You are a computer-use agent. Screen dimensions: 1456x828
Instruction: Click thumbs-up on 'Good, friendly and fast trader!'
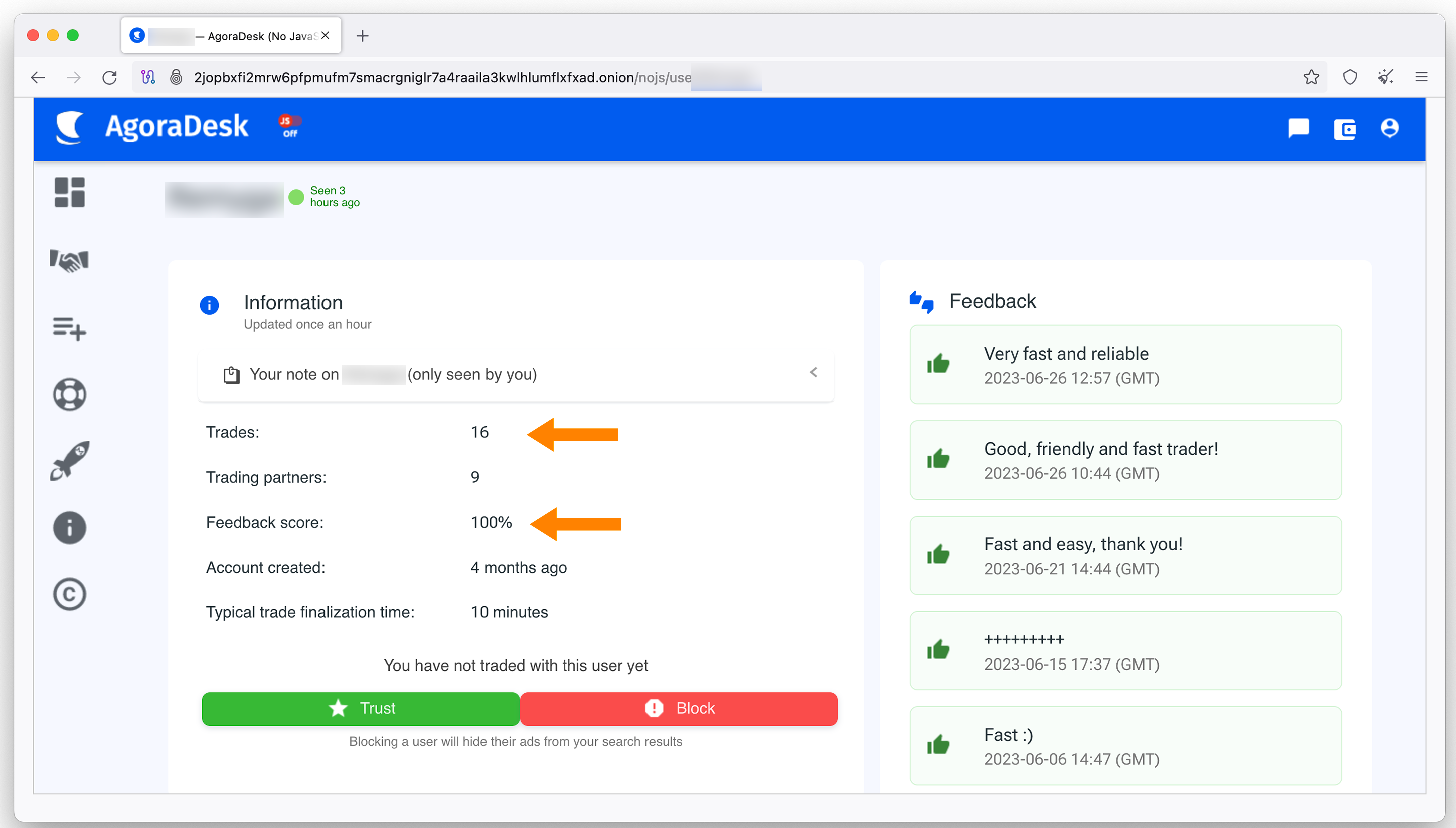point(938,459)
